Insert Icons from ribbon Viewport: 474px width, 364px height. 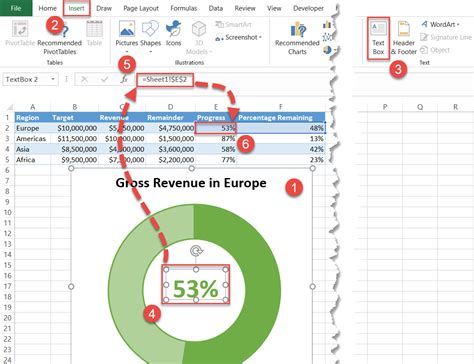pyautogui.click(x=173, y=33)
